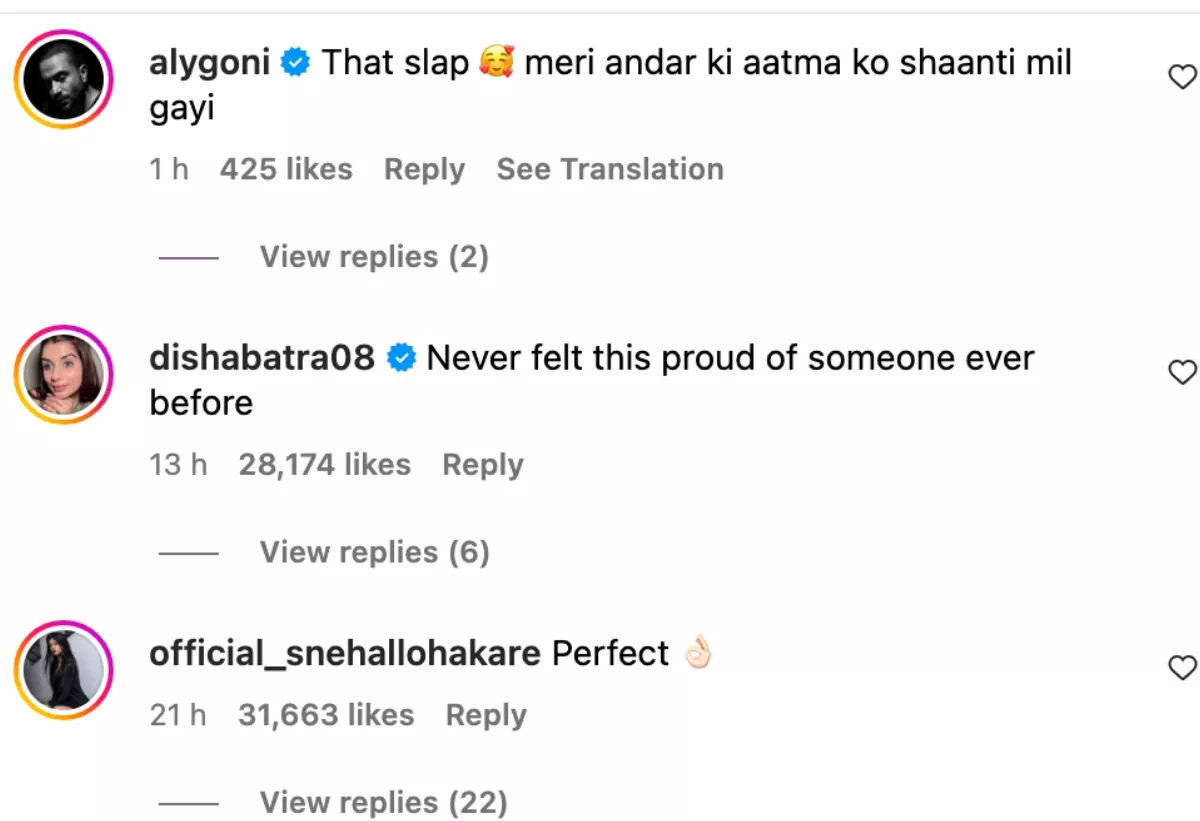Like dishabatra08's comment with the heart
The width and height of the screenshot is (1200, 821).
pos(1182,373)
